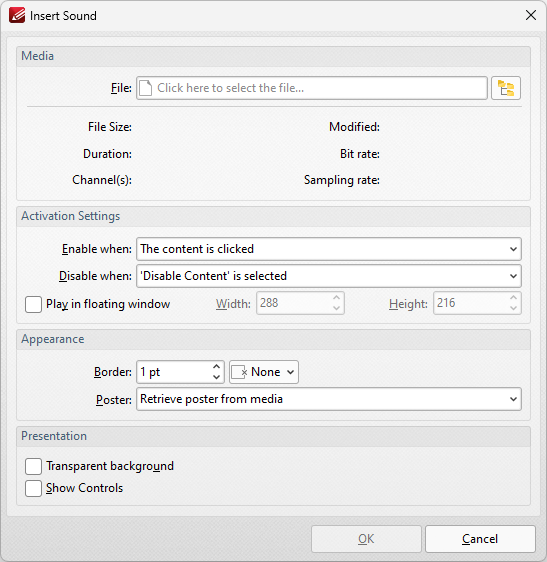Click the OK button

pos(366,539)
